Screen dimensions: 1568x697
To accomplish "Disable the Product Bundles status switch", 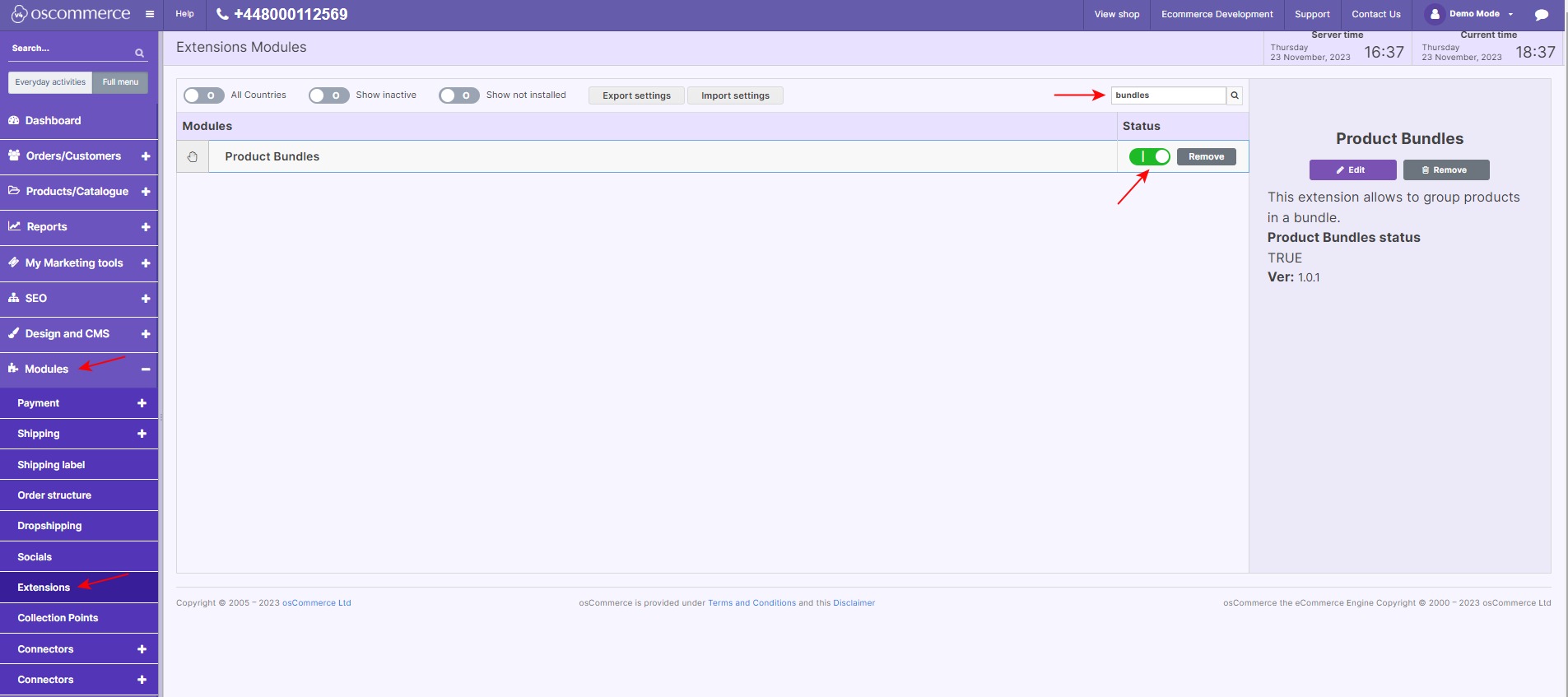I will 1150,156.
